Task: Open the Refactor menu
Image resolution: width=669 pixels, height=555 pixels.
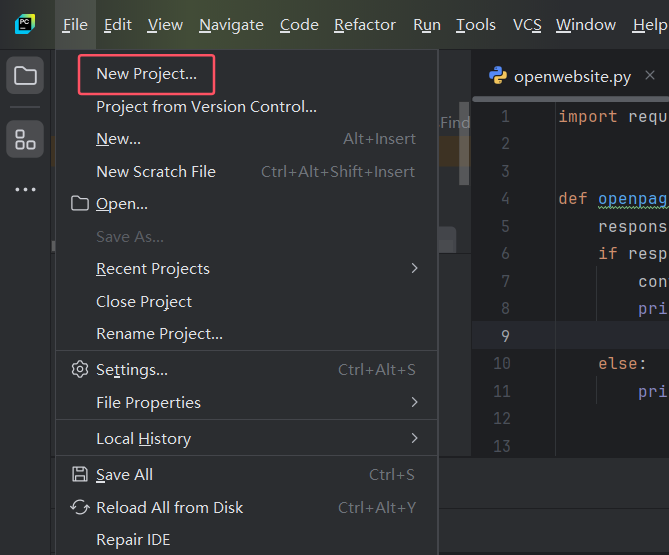Action: [364, 25]
